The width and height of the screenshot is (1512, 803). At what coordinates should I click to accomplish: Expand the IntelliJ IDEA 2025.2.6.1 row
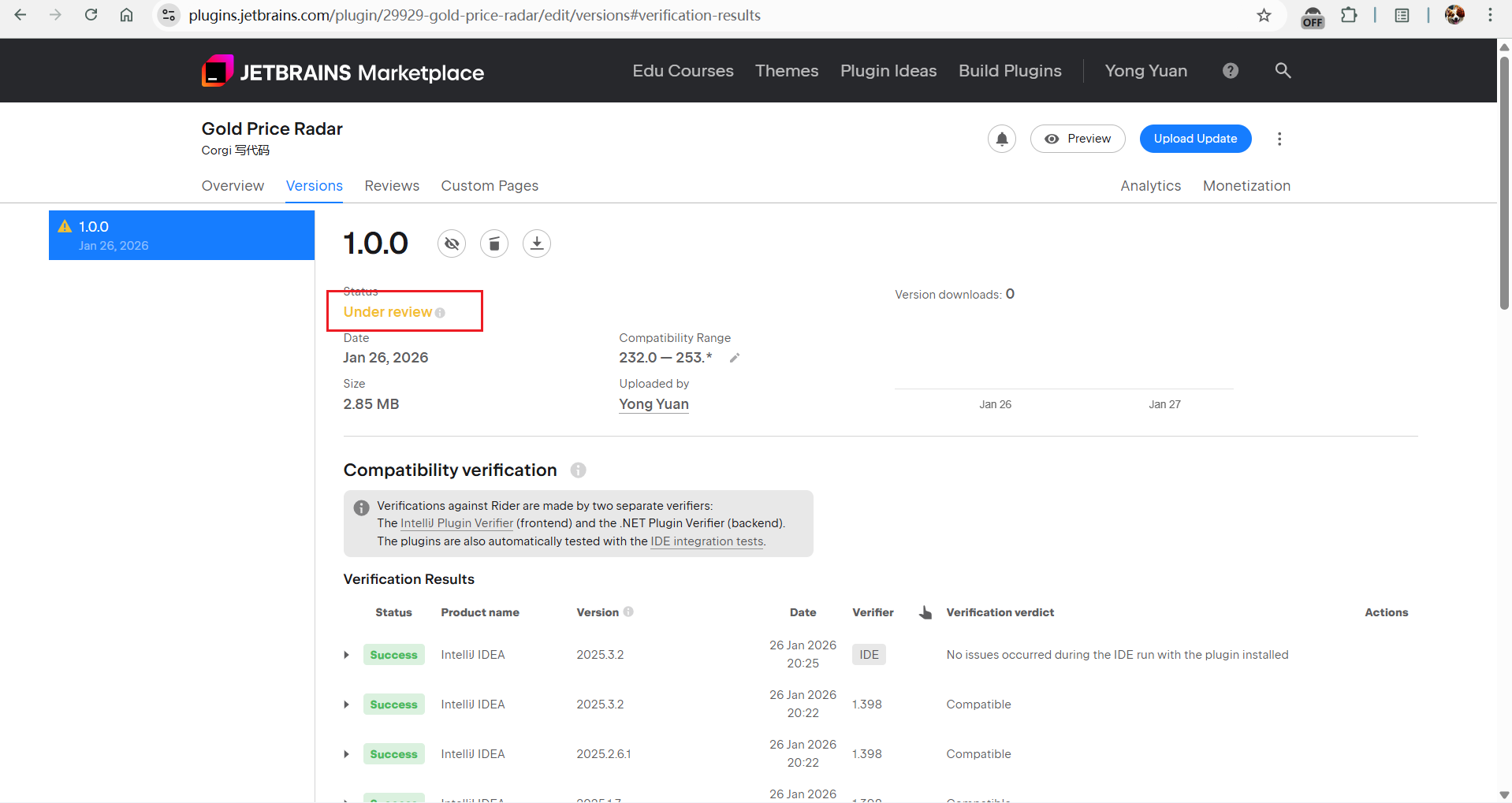[346, 754]
